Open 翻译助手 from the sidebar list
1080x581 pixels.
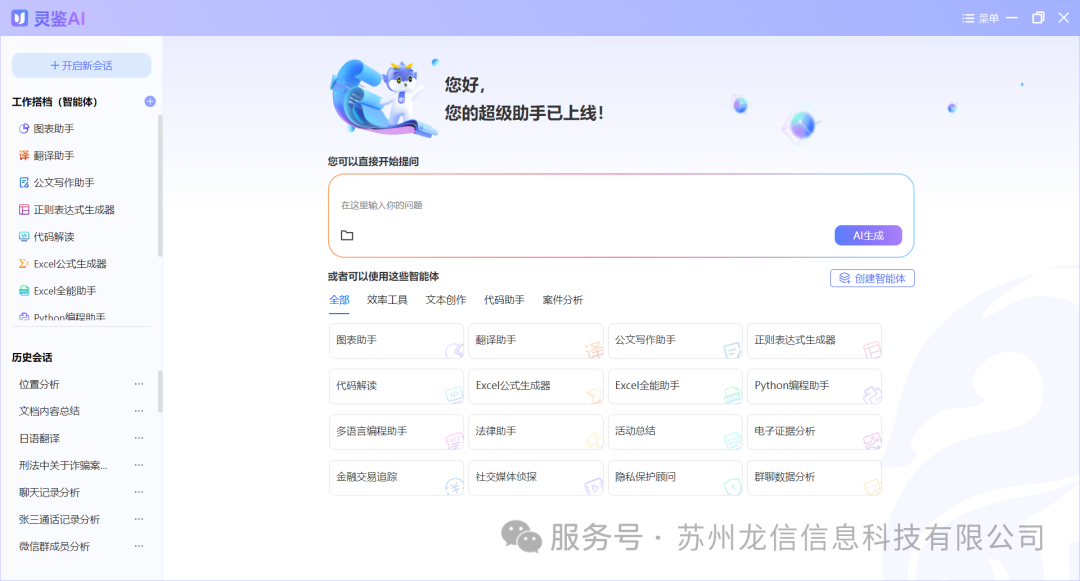(53, 156)
